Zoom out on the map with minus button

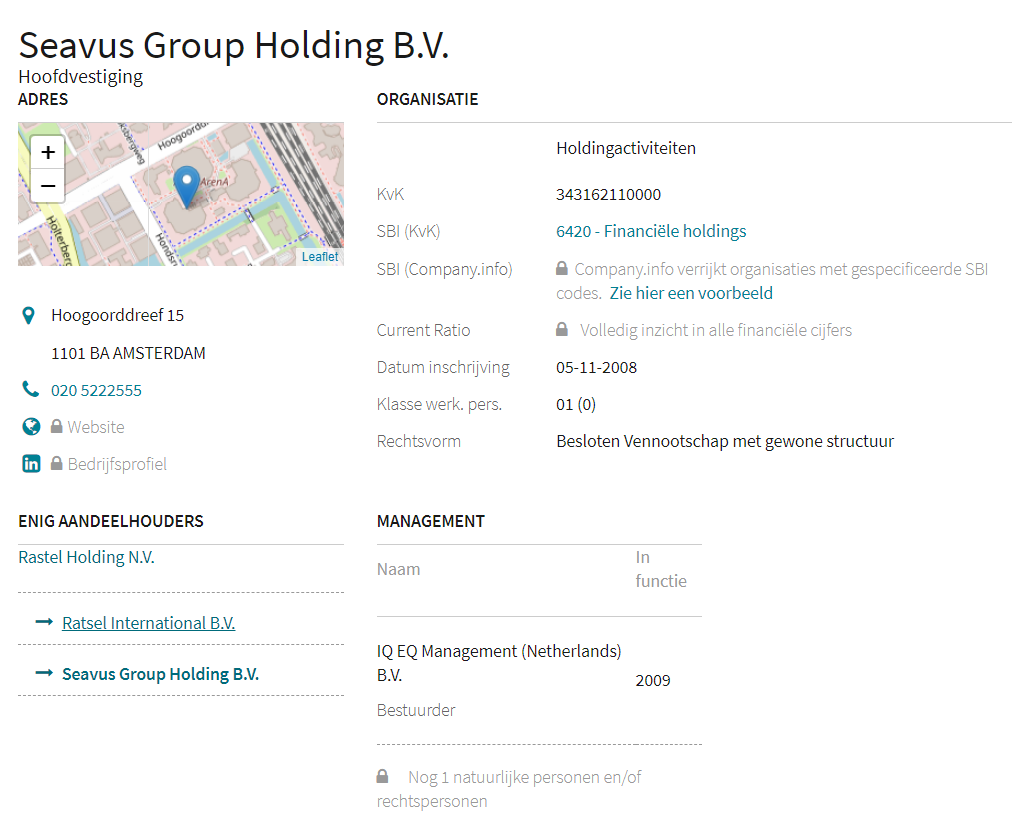(48, 186)
